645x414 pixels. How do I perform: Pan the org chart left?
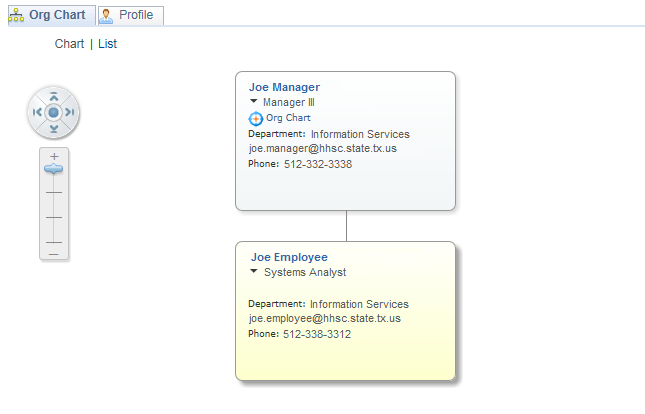[37, 113]
